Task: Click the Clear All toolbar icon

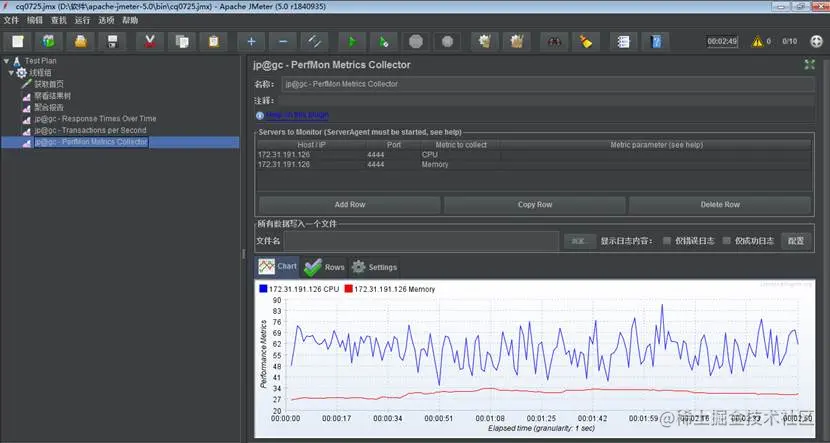Action: [517, 42]
